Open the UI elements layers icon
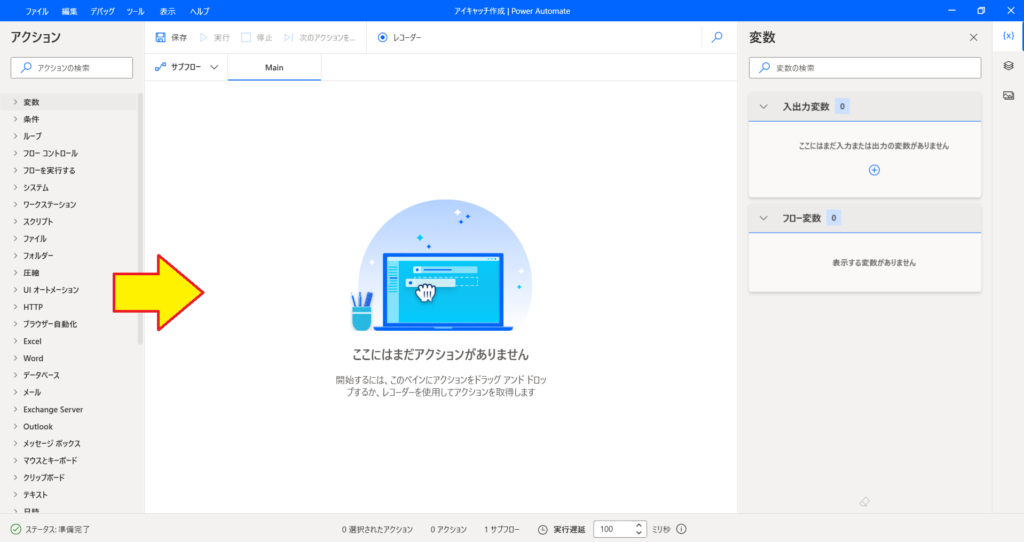The width and height of the screenshot is (1024, 542). [x=1008, y=66]
